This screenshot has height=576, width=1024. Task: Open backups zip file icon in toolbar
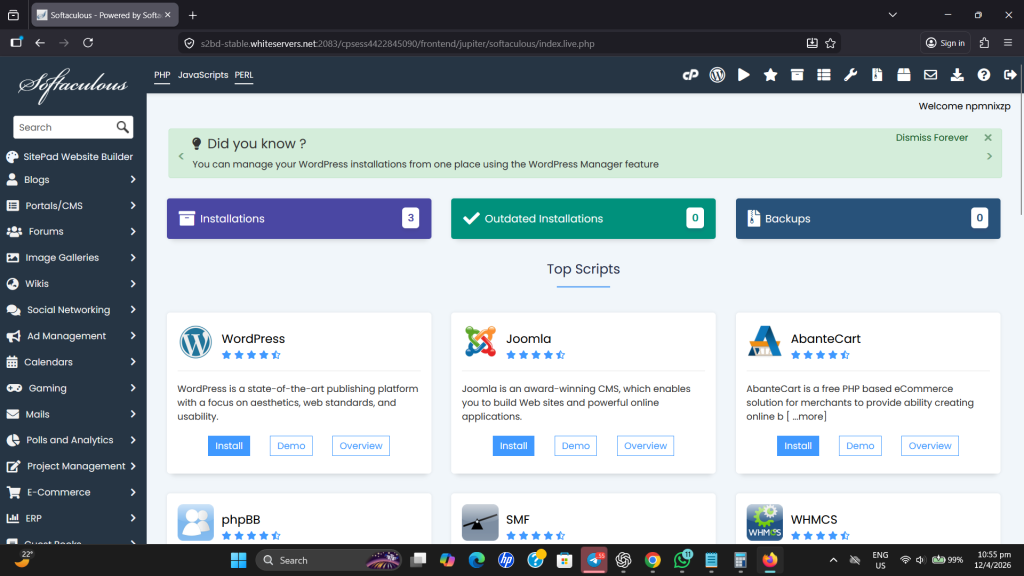pyautogui.click(x=877, y=75)
